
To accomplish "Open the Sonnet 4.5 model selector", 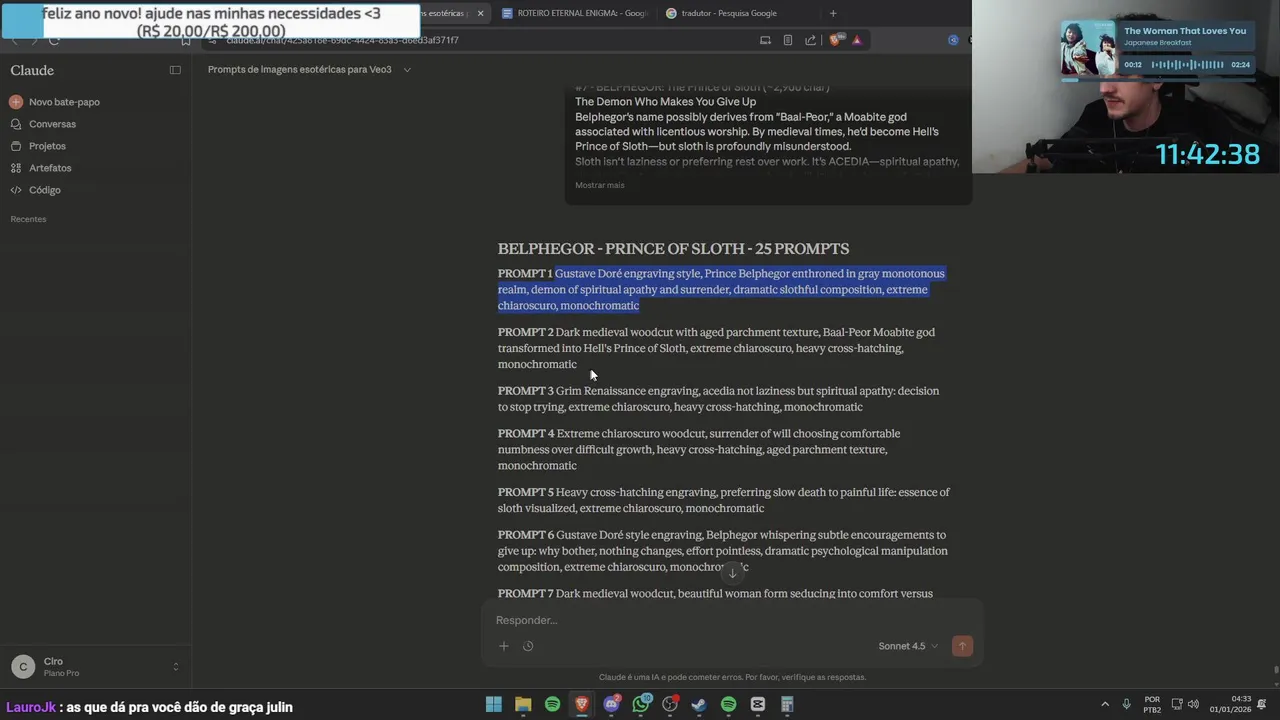I will pyautogui.click(x=908, y=646).
